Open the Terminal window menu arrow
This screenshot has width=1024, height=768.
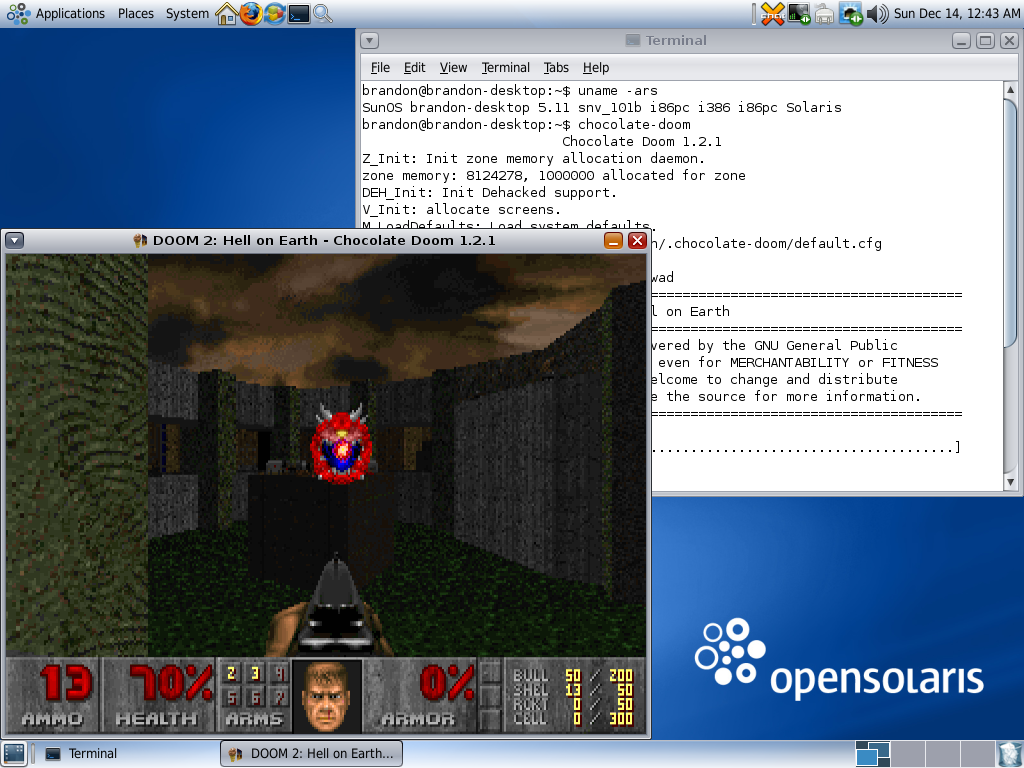point(369,41)
